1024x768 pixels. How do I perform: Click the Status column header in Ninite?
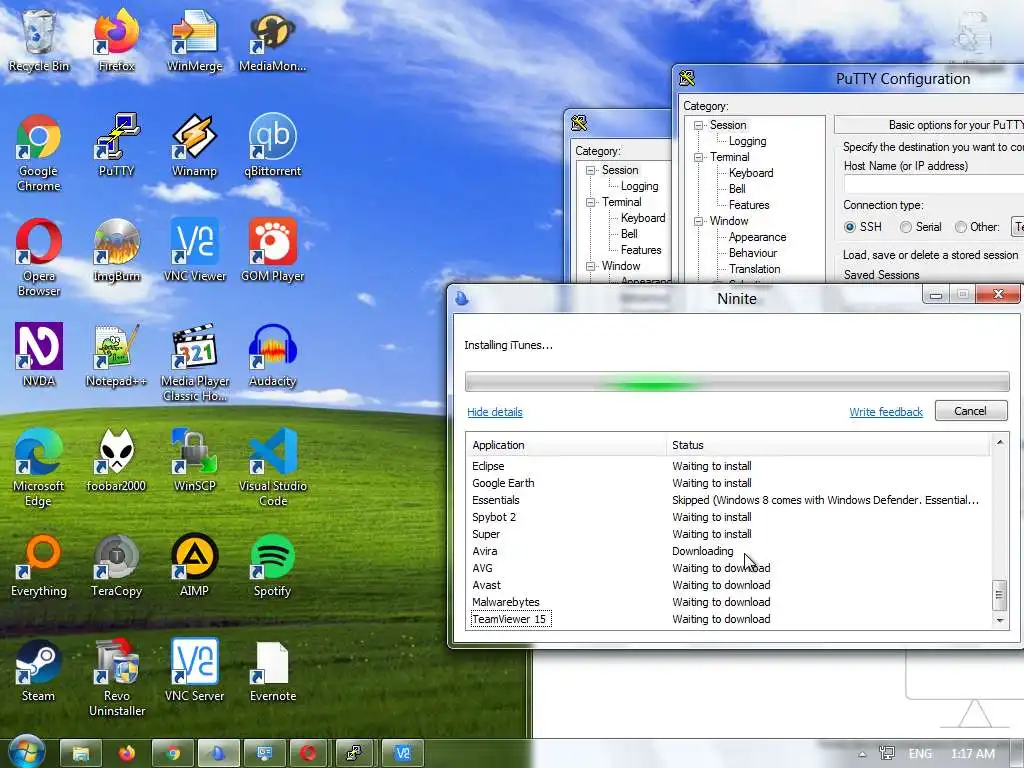(x=829, y=445)
